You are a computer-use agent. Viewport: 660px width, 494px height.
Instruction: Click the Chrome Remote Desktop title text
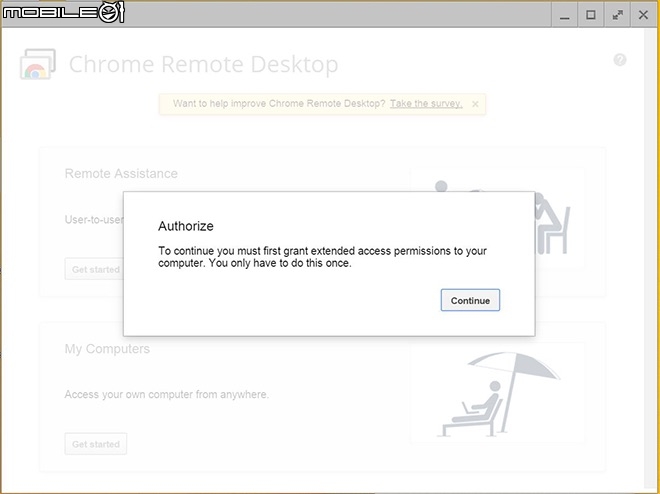203,64
